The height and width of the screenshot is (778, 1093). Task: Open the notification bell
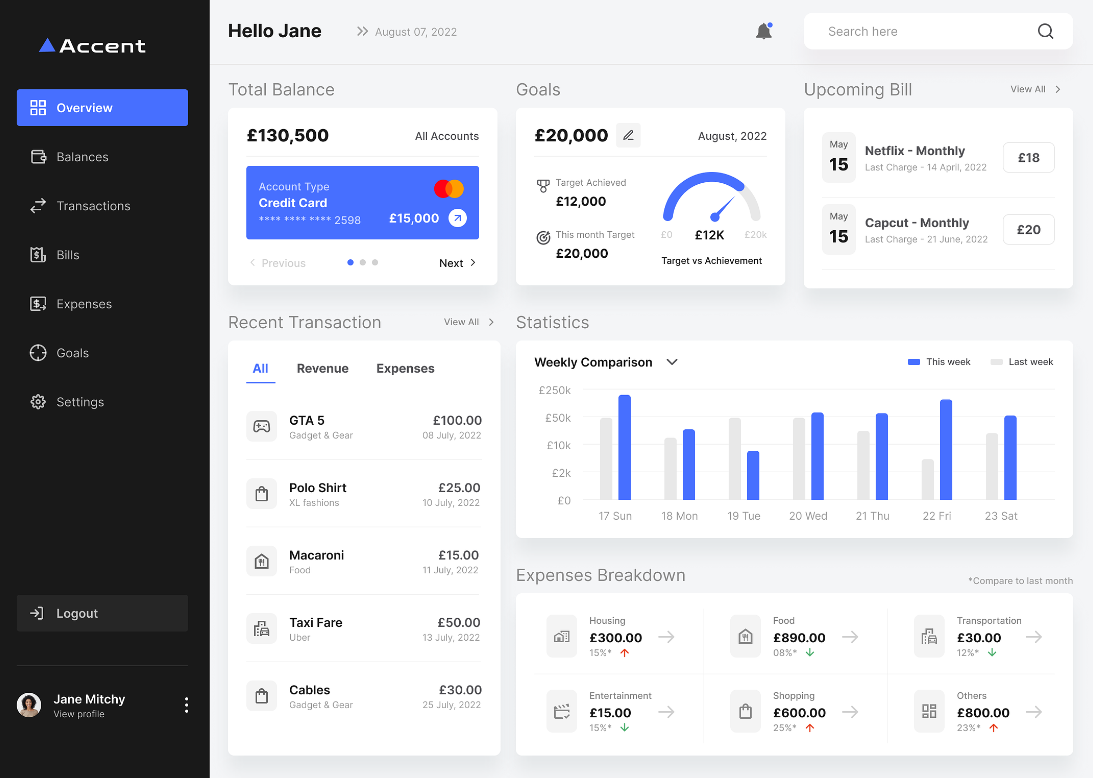764,31
